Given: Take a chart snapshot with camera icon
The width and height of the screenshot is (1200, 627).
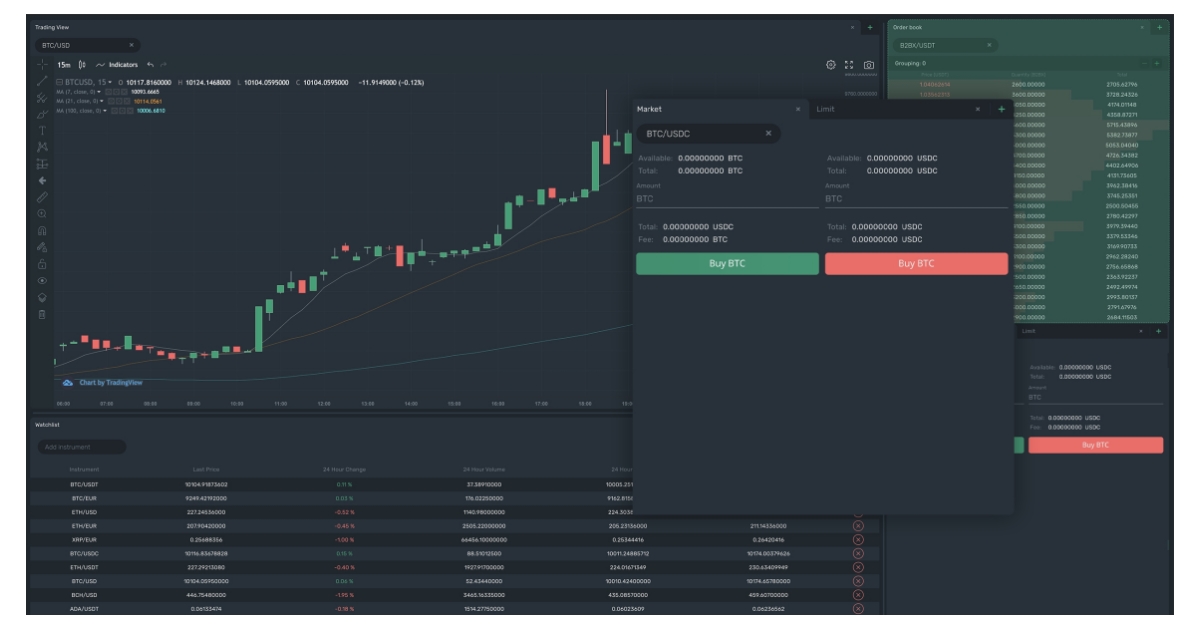Looking at the screenshot, I should pos(869,65).
